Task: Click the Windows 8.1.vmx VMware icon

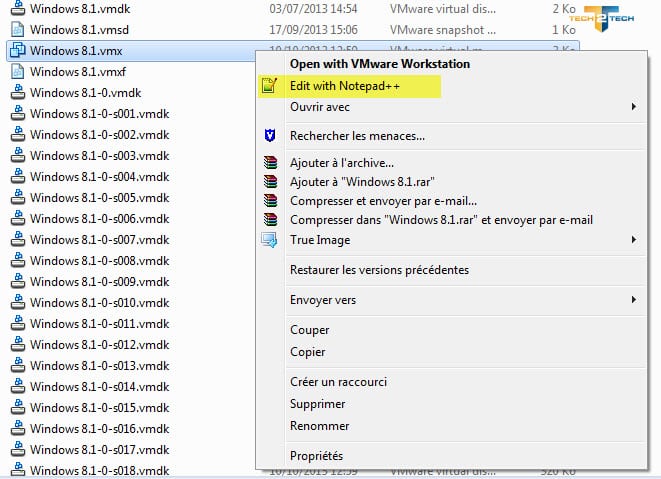Action: tap(17, 50)
